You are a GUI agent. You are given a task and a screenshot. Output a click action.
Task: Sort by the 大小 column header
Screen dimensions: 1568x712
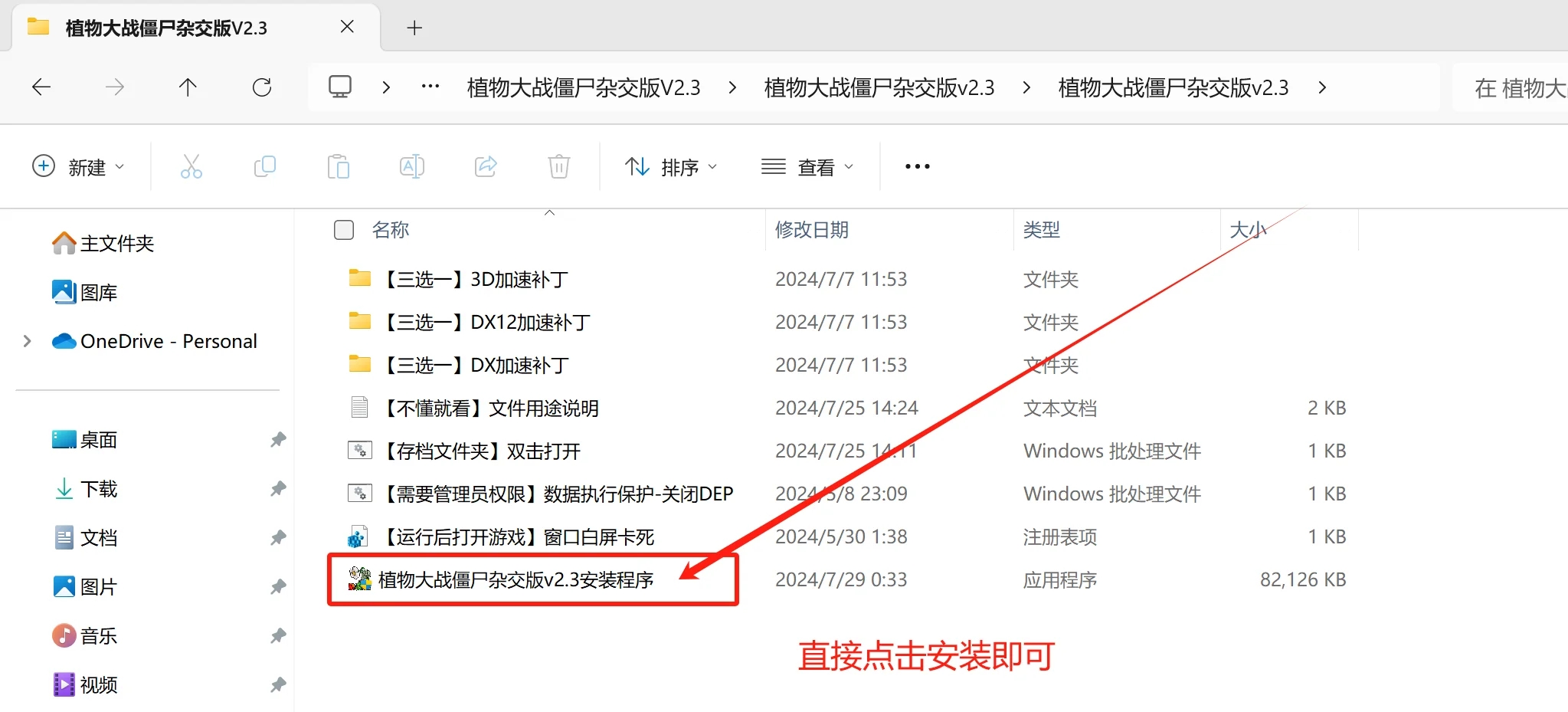coord(1248,230)
